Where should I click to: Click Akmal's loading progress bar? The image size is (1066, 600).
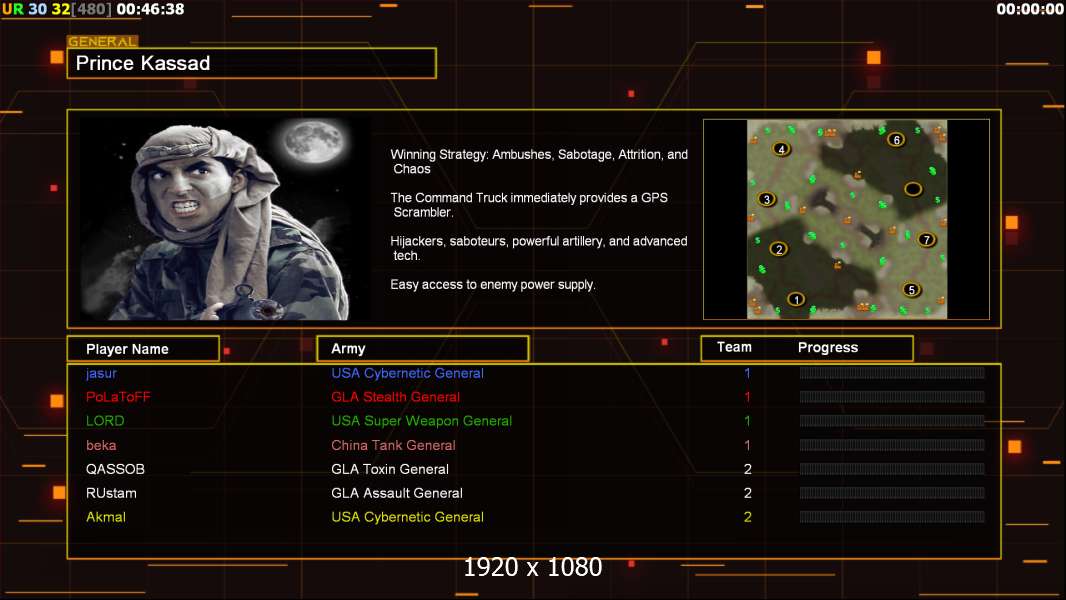tap(892, 517)
